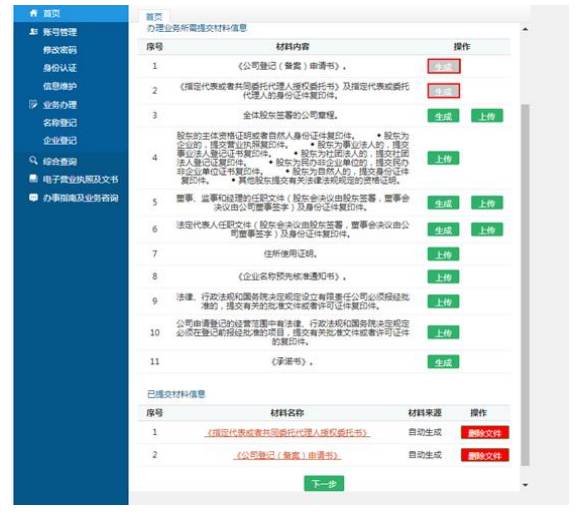Open the 公司登记（备案）申请书 submitted file link
This screenshot has width=581, height=515.
pyautogui.click(x=287, y=455)
